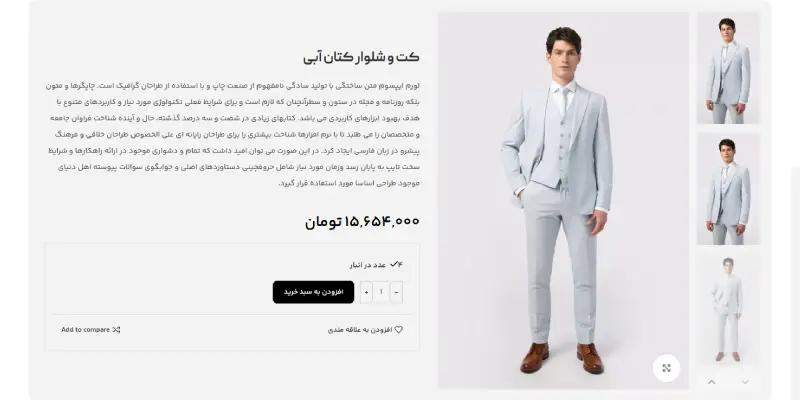Click the black add-to-cart button
800x400 pixels.
pos(313,292)
